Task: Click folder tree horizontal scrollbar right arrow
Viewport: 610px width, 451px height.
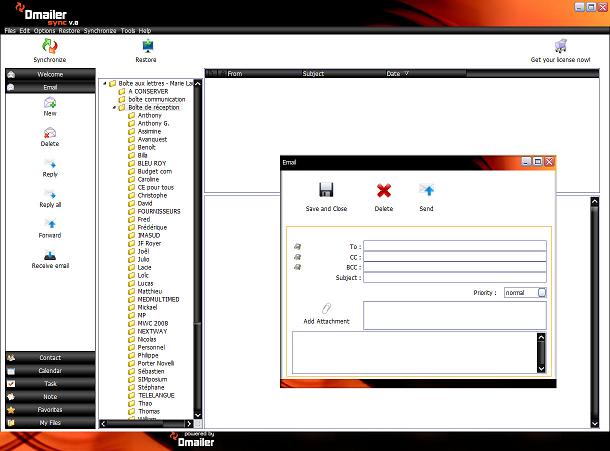Action: point(189,424)
